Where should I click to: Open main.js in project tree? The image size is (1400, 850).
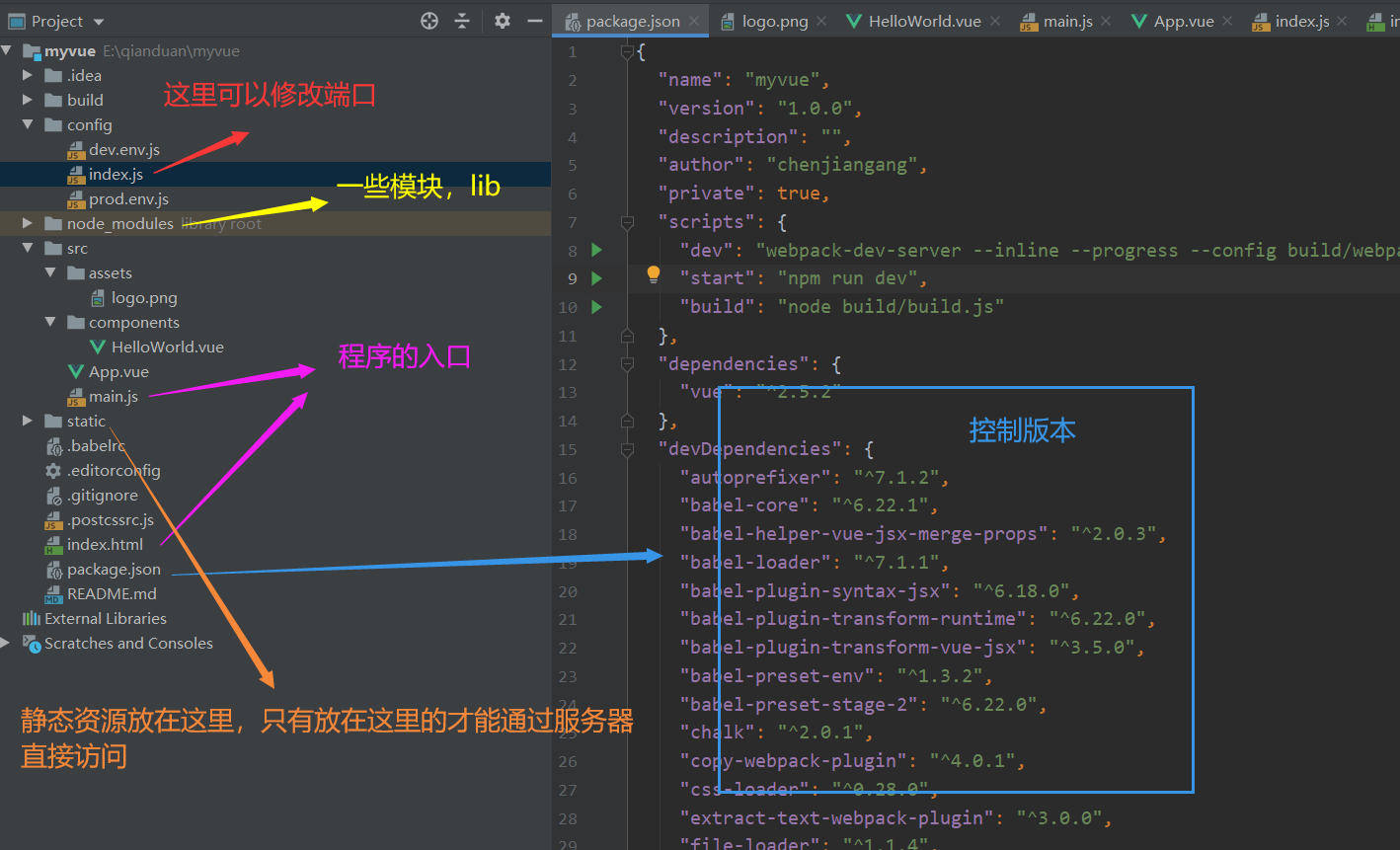(x=113, y=397)
